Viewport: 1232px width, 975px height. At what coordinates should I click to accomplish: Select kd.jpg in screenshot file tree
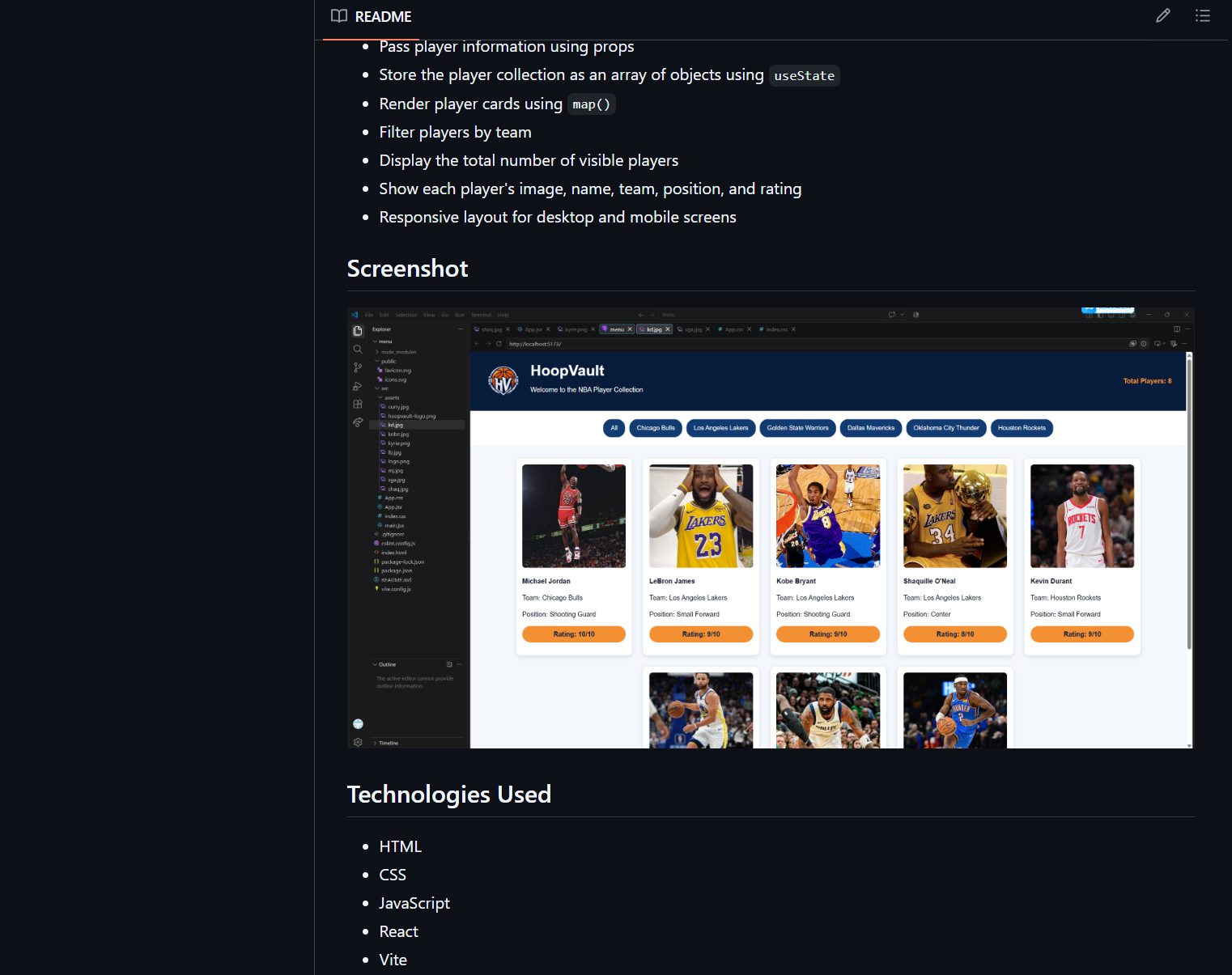point(417,425)
